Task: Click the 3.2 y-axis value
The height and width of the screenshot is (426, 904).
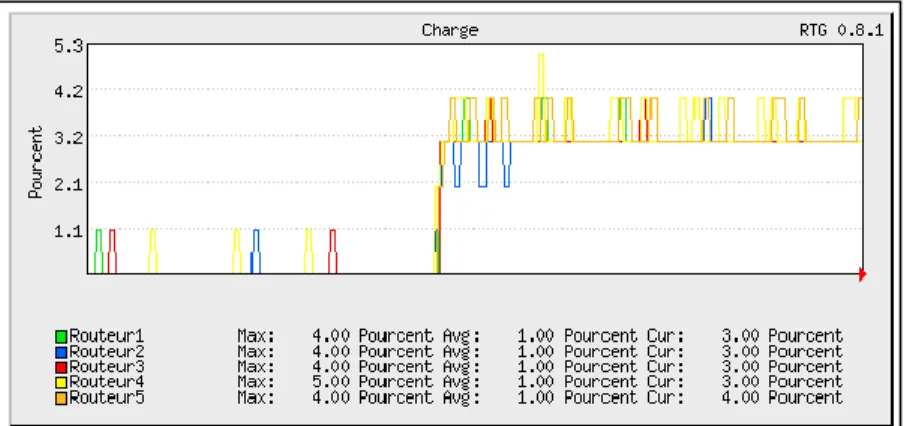Action: click(69, 138)
